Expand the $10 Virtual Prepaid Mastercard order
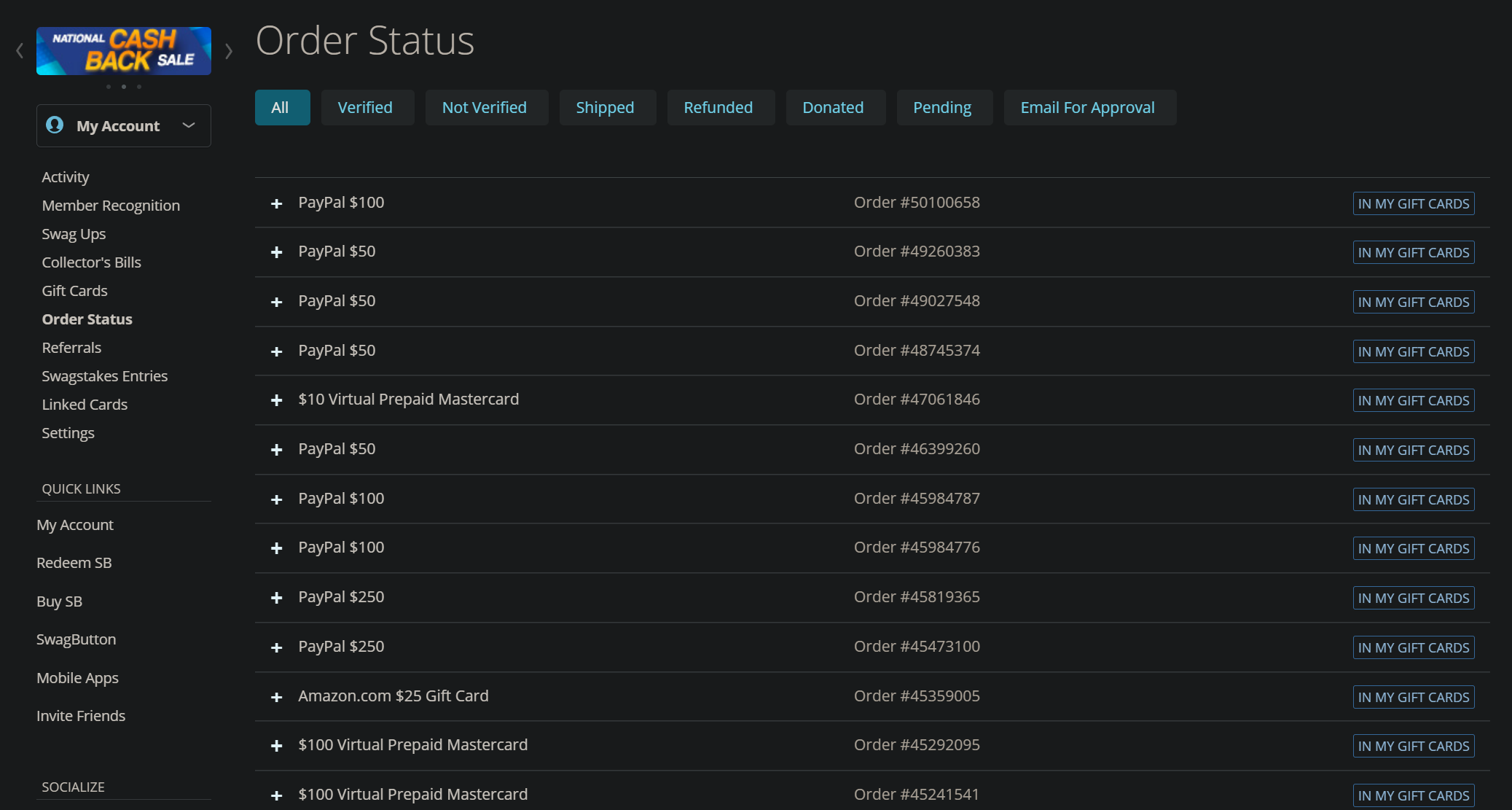The height and width of the screenshot is (810, 1512). pyautogui.click(x=276, y=400)
